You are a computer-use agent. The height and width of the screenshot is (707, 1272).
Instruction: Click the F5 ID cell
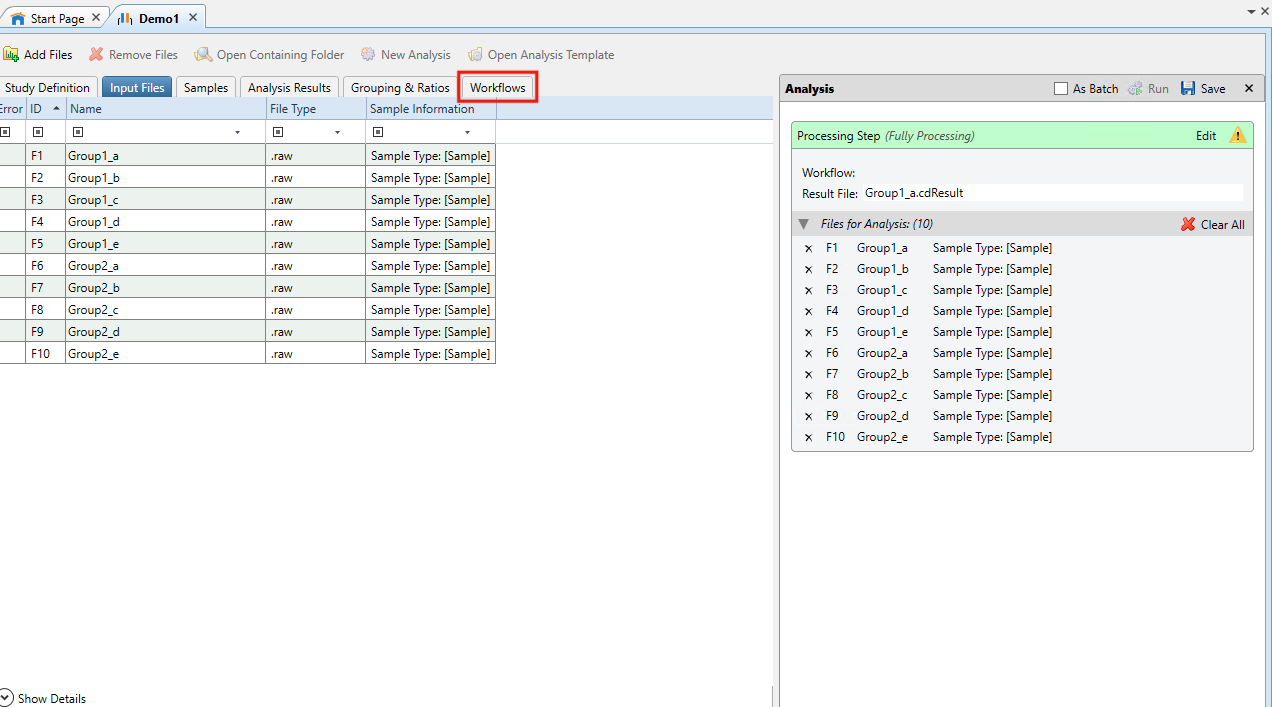click(46, 244)
